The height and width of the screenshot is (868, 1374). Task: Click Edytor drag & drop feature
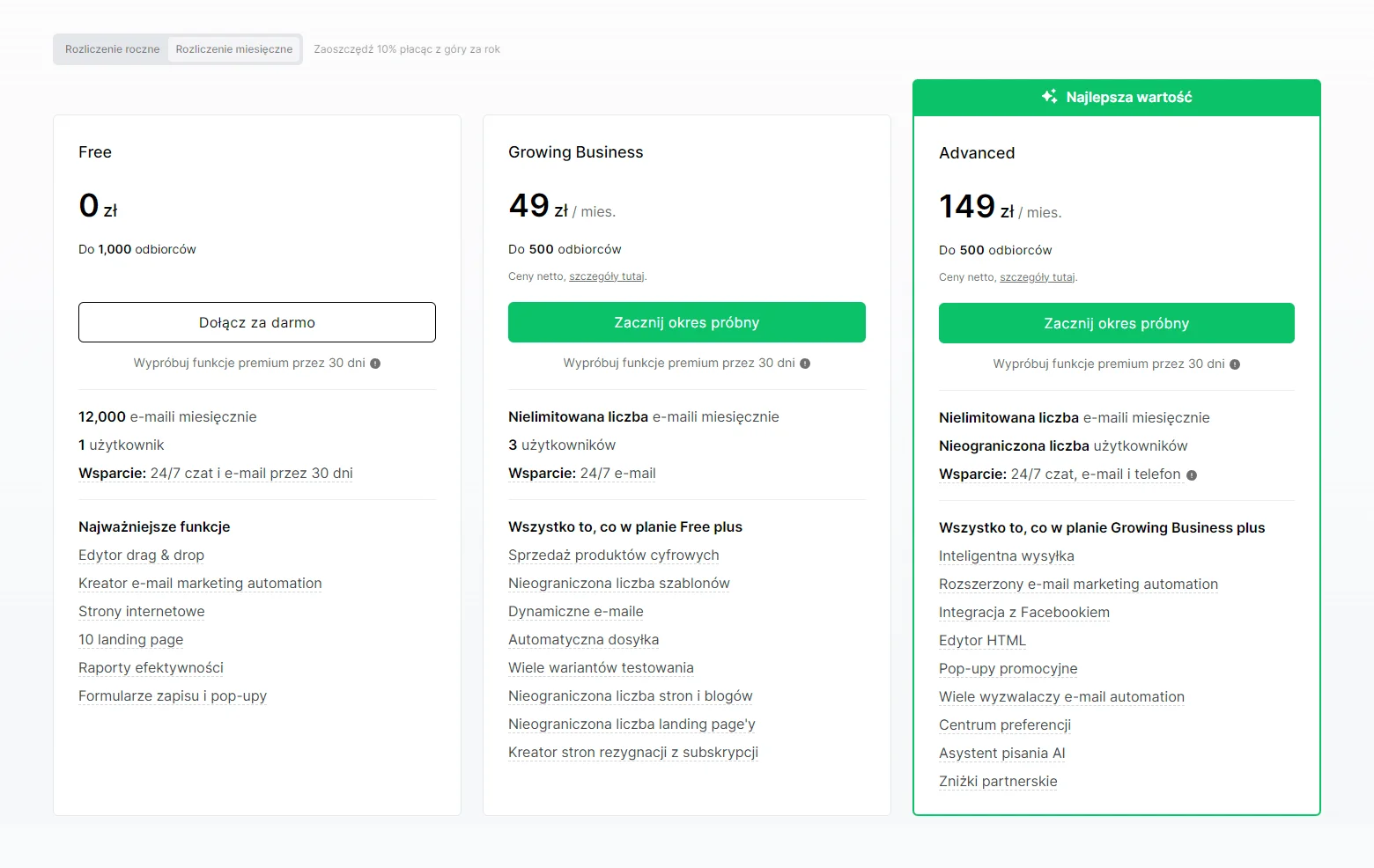pos(141,555)
